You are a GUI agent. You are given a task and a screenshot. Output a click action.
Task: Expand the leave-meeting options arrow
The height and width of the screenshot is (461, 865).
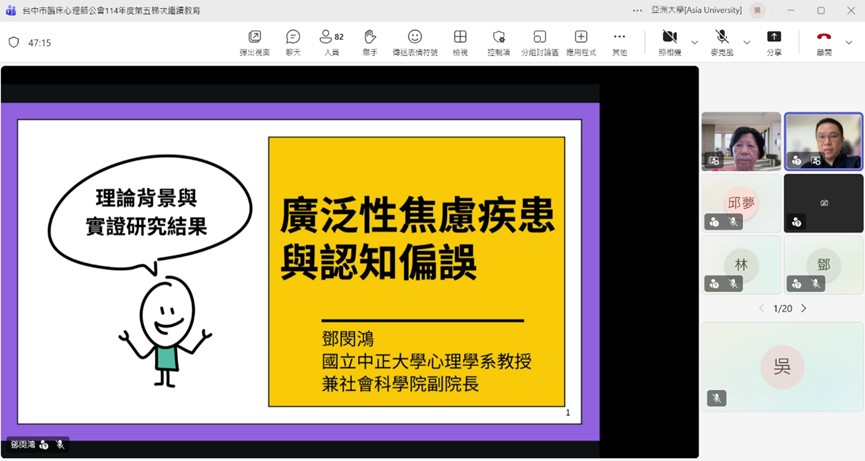tap(848, 42)
